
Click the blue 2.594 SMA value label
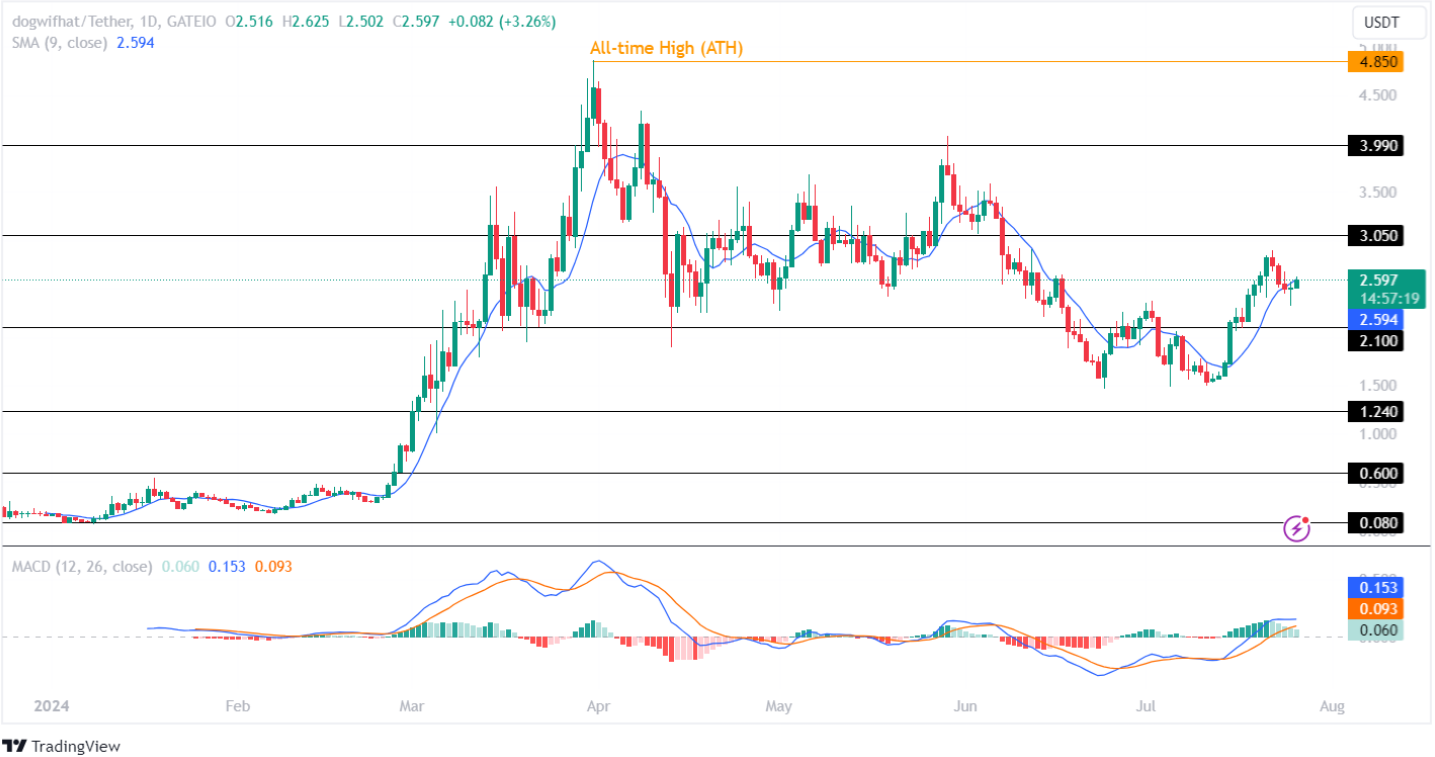(1376, 320)
